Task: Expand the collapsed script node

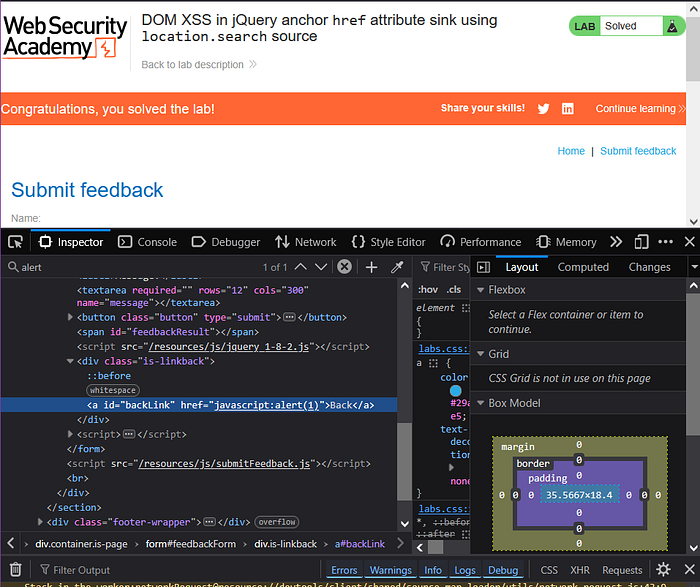Action: tap(70, 434)
